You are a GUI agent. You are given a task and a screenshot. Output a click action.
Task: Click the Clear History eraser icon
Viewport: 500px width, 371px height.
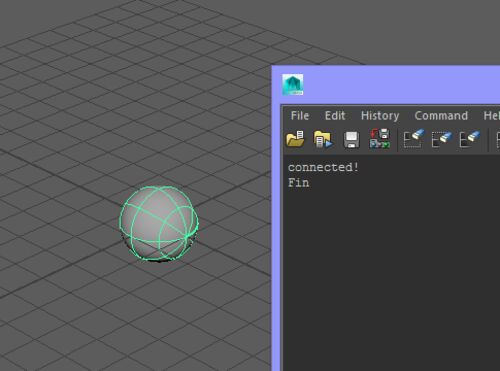tap(414, 139)
